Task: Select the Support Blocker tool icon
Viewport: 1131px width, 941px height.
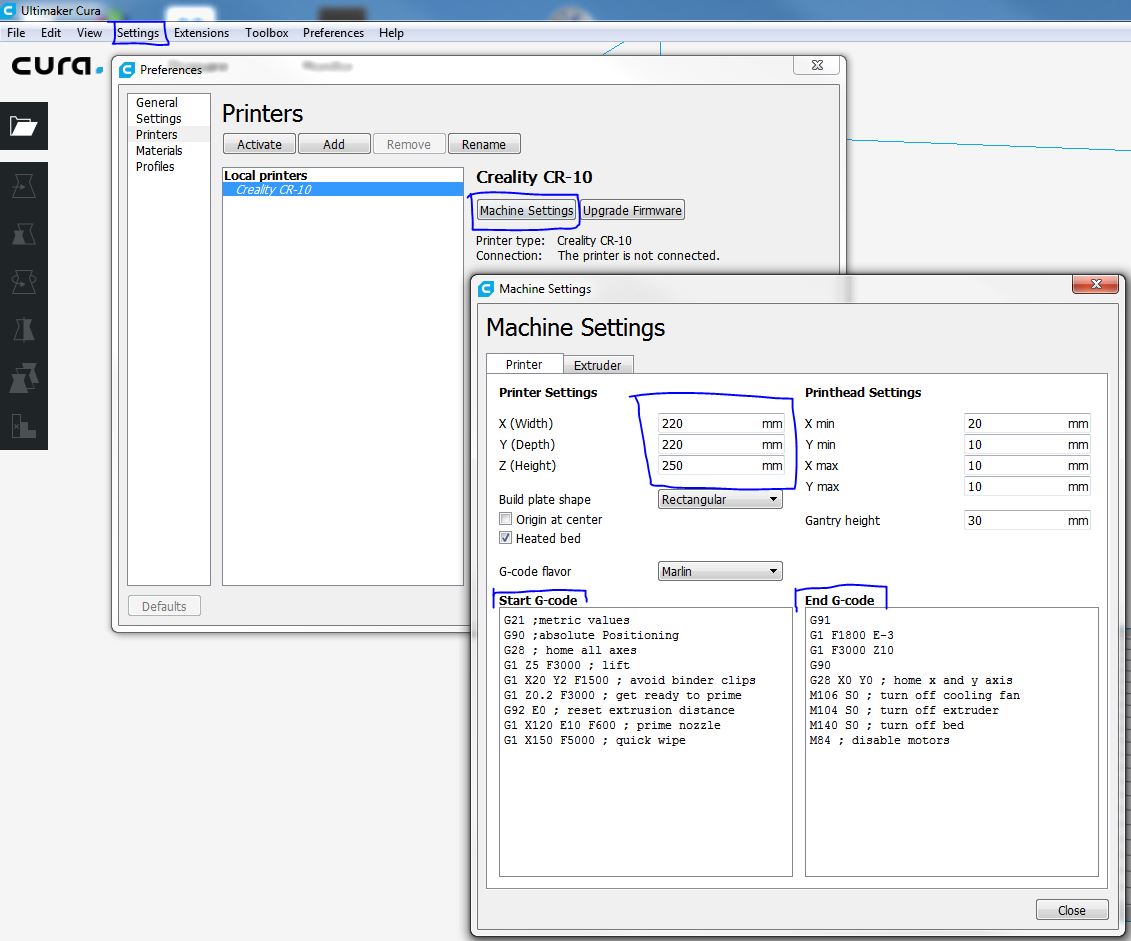Action: (x=23, y=425)
